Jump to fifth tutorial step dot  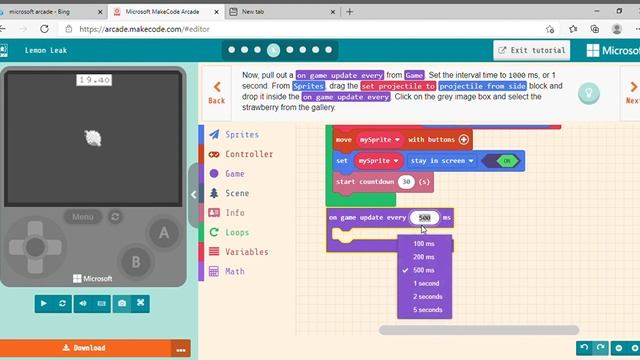tap(290, 50)
